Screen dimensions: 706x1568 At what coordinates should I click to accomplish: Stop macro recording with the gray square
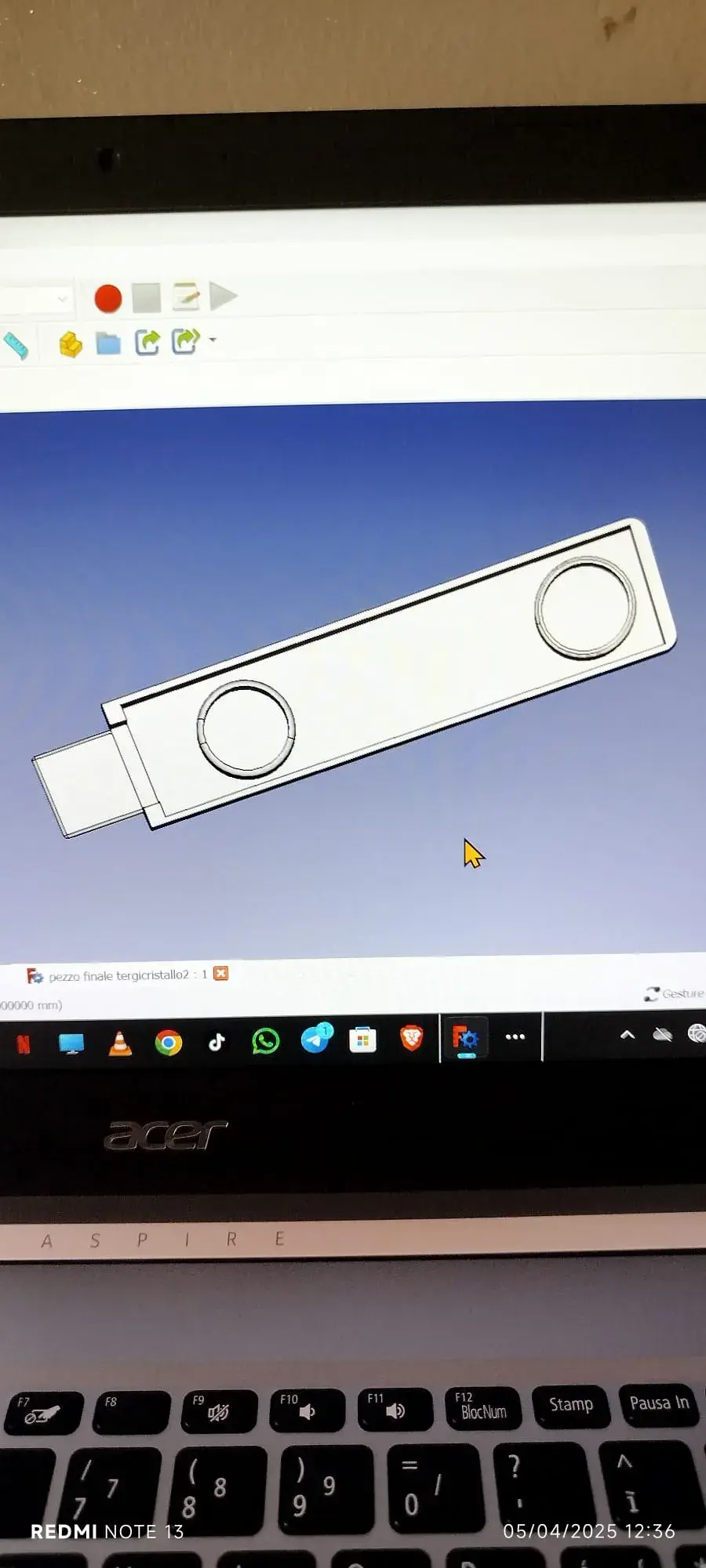[x=147, y=298]
